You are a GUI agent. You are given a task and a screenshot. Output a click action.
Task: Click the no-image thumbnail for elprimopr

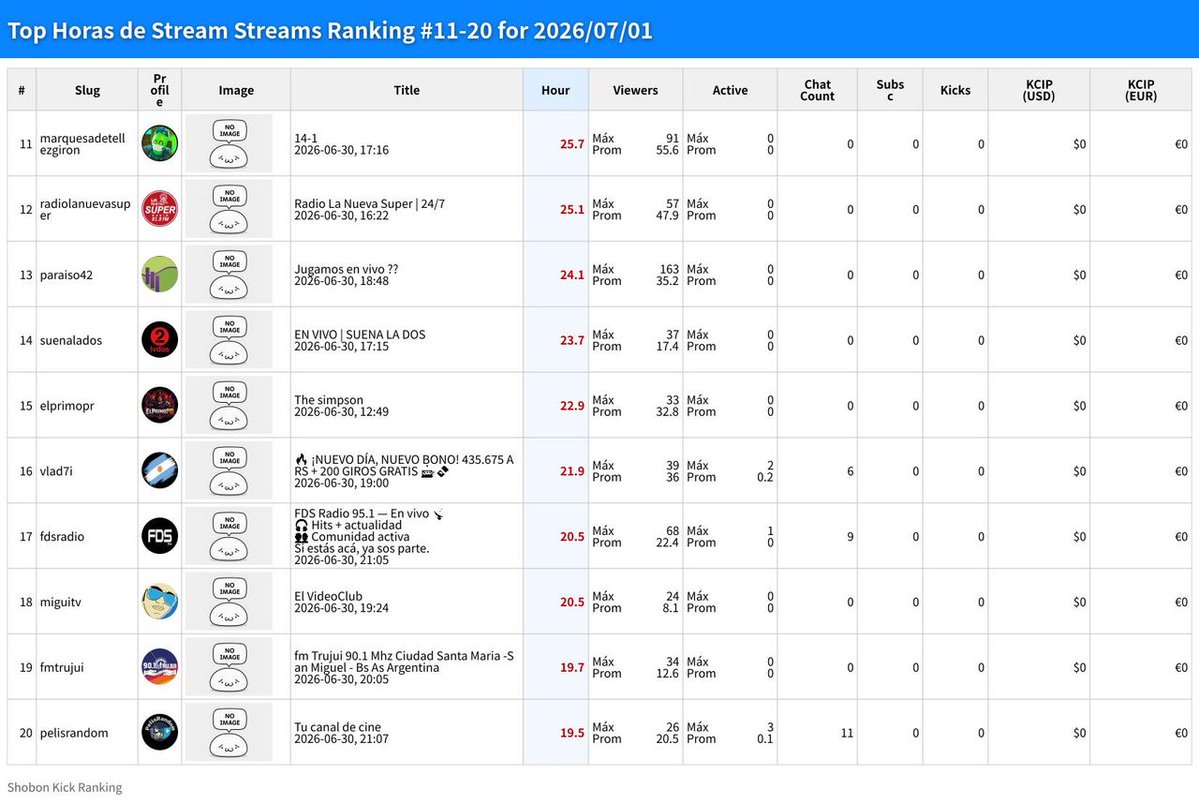[x=229, y=405]
